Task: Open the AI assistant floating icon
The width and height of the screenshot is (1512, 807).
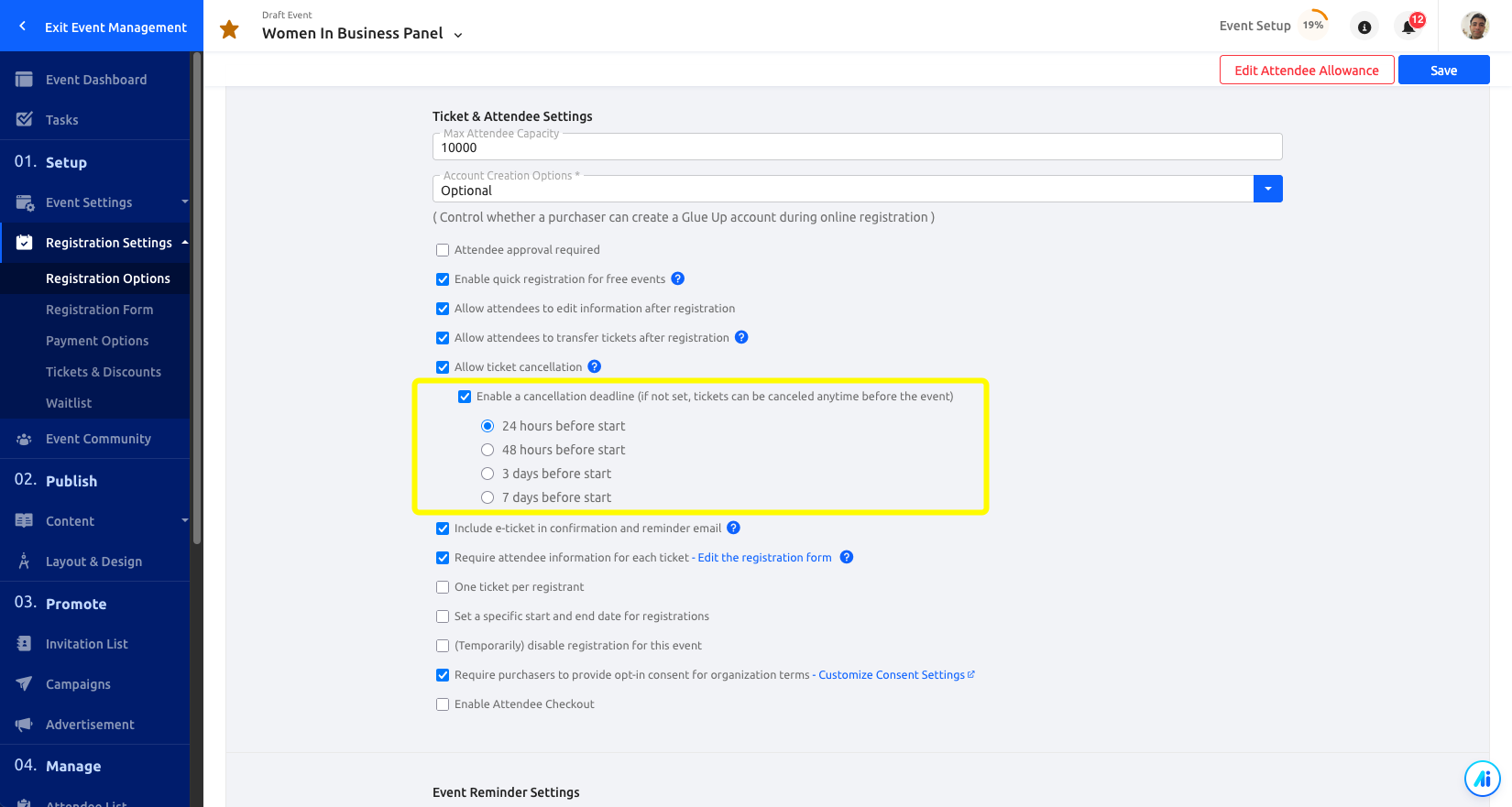Action: [x=1482, y=780]
